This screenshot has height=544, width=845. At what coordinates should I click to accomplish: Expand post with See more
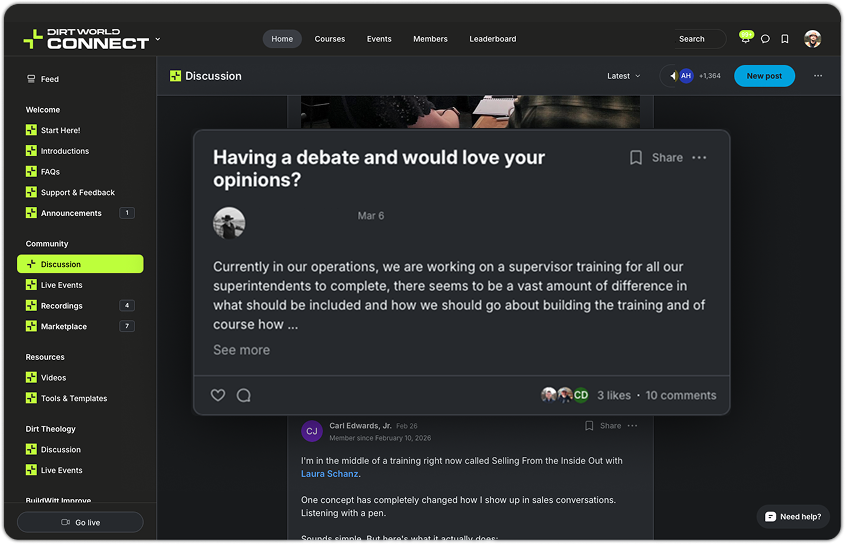pyautogui.click(x=241, y=350)
